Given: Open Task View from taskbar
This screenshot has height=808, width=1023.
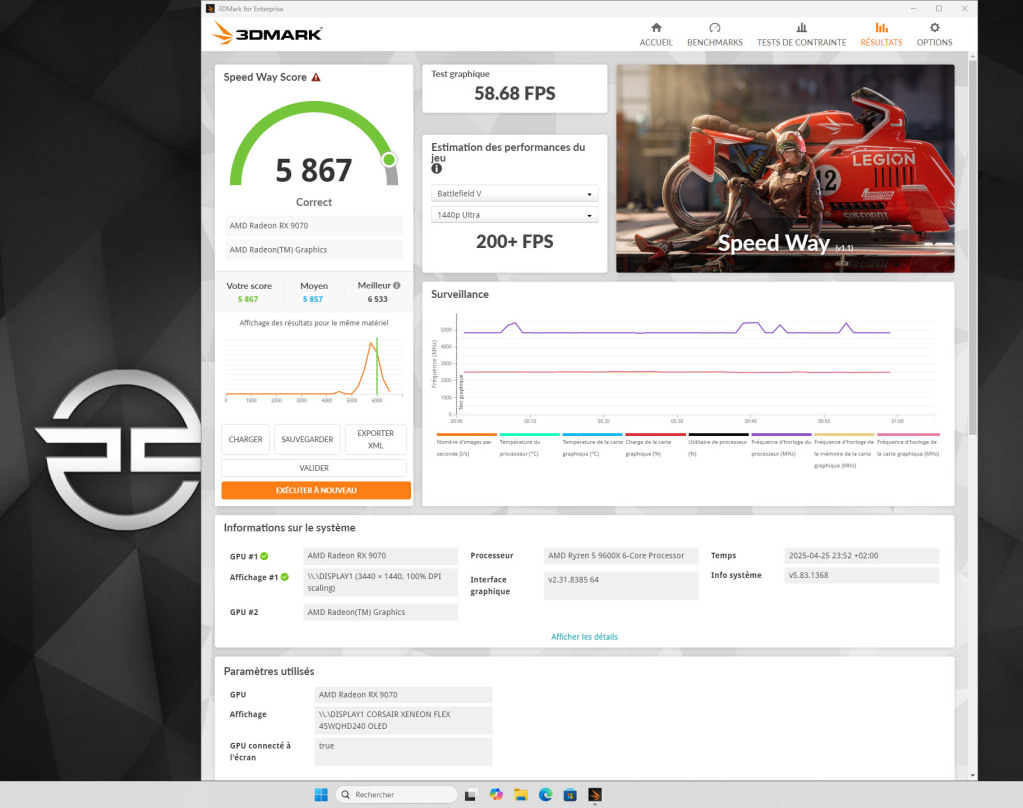Looking at the screenshot, I should click(x=470, y=794).
